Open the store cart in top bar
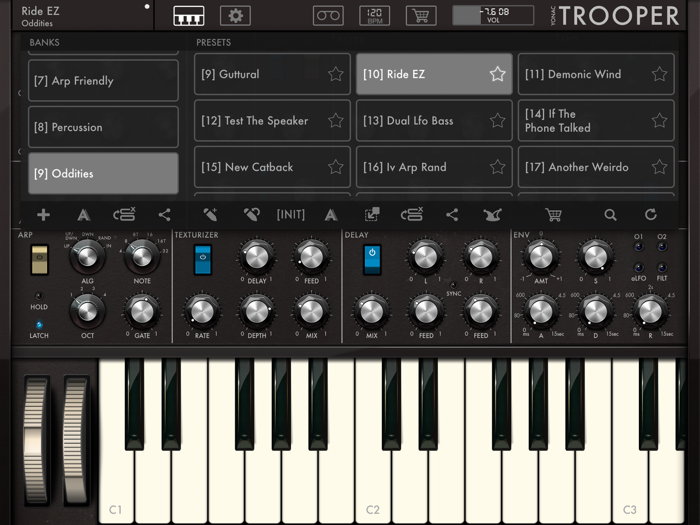 421,16
